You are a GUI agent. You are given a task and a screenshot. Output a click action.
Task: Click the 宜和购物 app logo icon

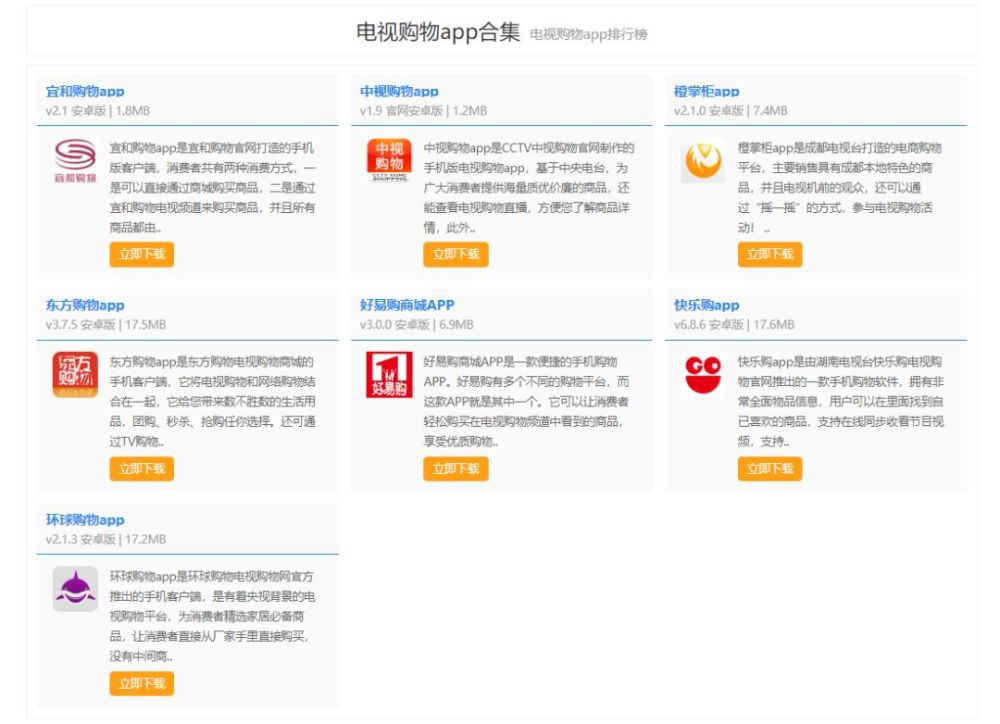[x=75, y=161]
